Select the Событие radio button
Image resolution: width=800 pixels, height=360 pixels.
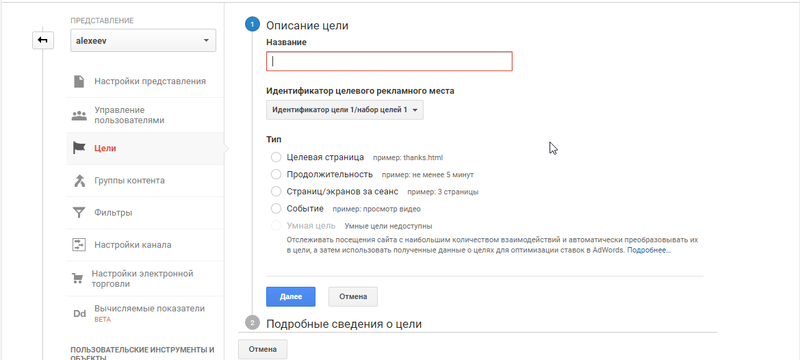276,209
